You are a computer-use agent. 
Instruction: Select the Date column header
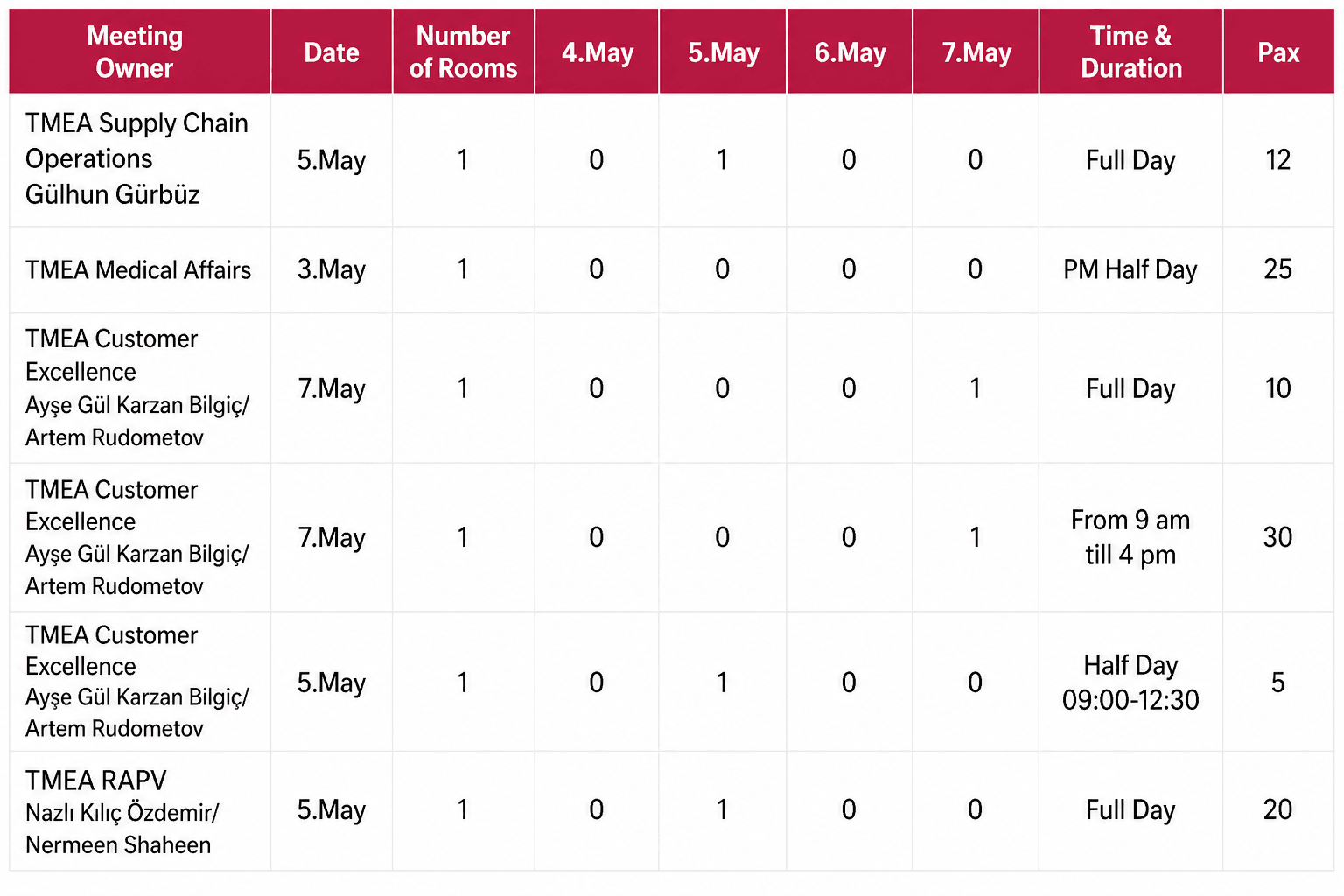click(332, 52)
